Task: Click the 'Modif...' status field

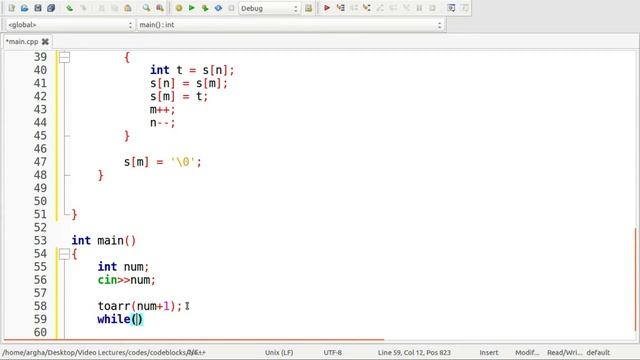Action: (x=527, y=352)
